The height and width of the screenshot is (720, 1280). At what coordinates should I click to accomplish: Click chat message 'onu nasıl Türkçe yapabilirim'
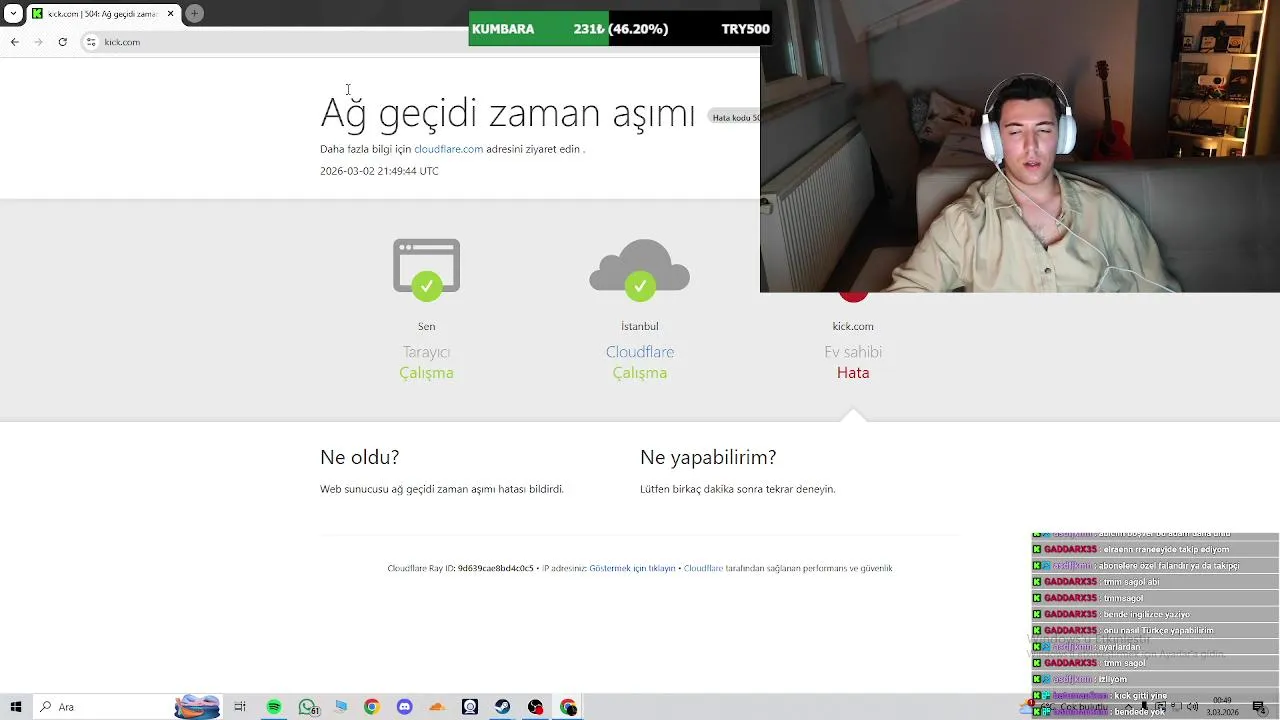(x=1159, y=631)
